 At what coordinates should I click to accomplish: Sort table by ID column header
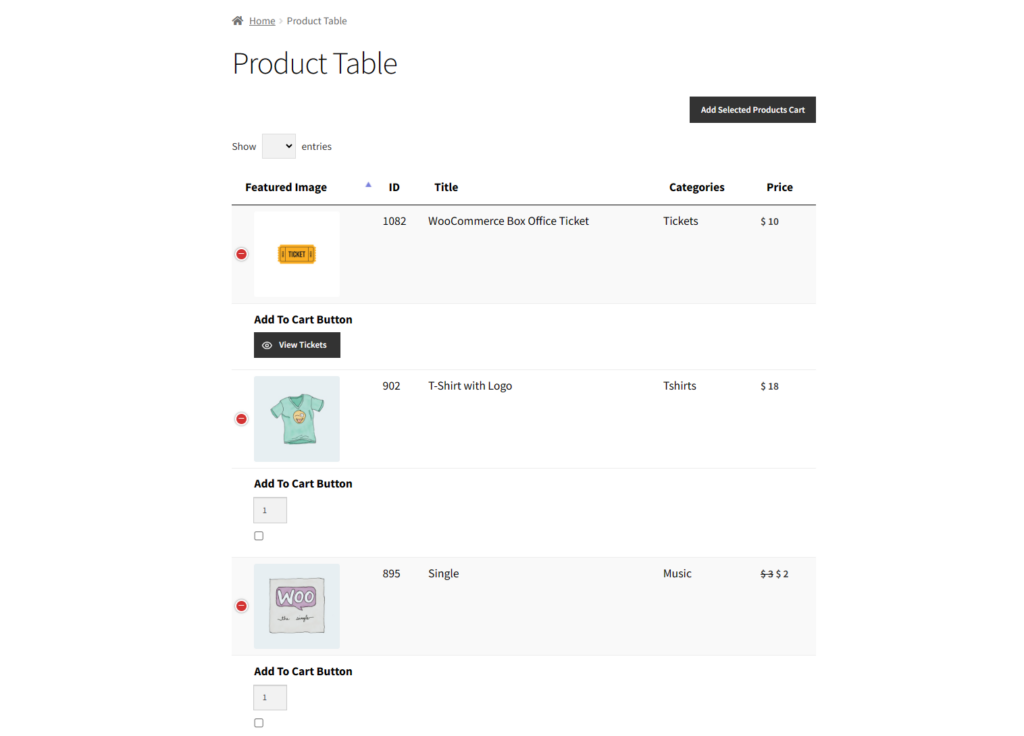click(x=394, y=187)
